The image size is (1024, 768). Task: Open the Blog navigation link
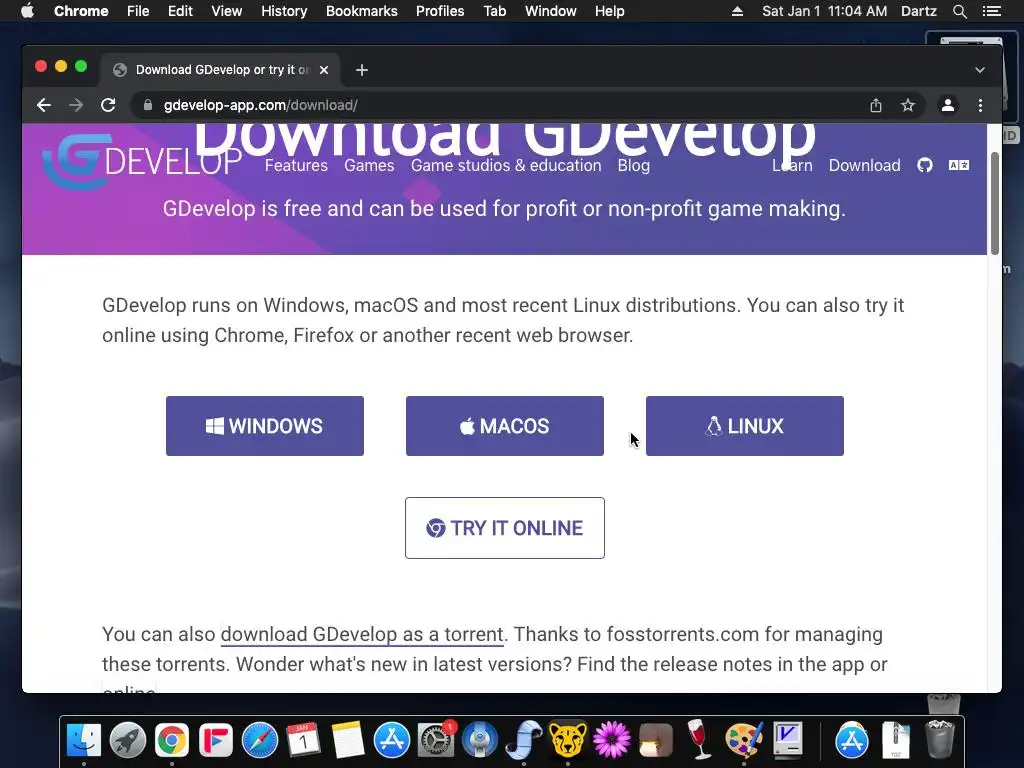tap(633, 166)
